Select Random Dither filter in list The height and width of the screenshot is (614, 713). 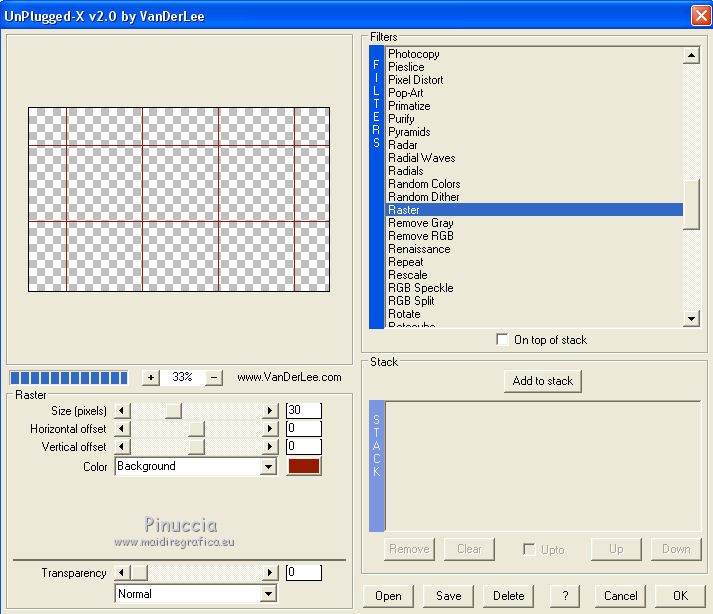coord(423,197)
